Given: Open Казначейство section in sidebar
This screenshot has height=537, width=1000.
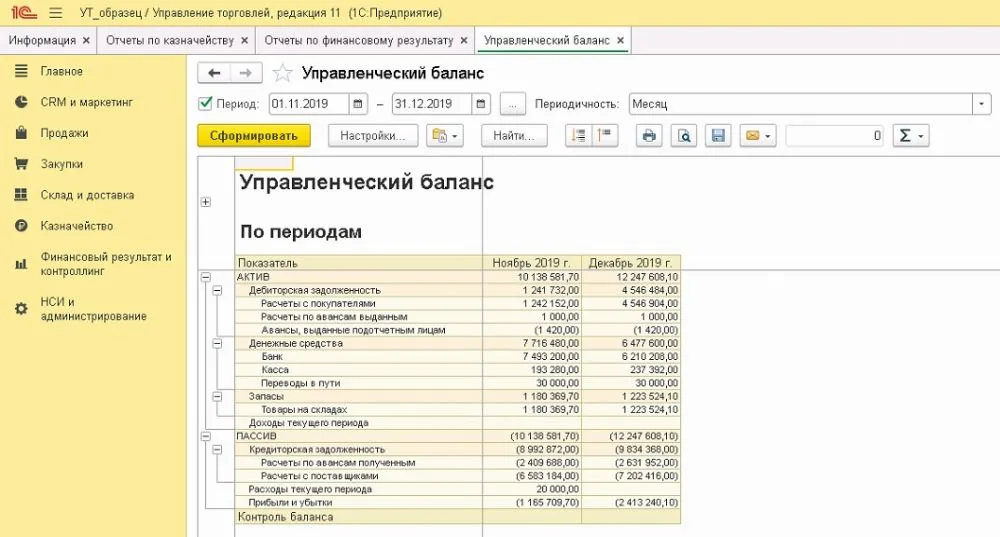Looking at the screenshot, I should tap(77, 226).
